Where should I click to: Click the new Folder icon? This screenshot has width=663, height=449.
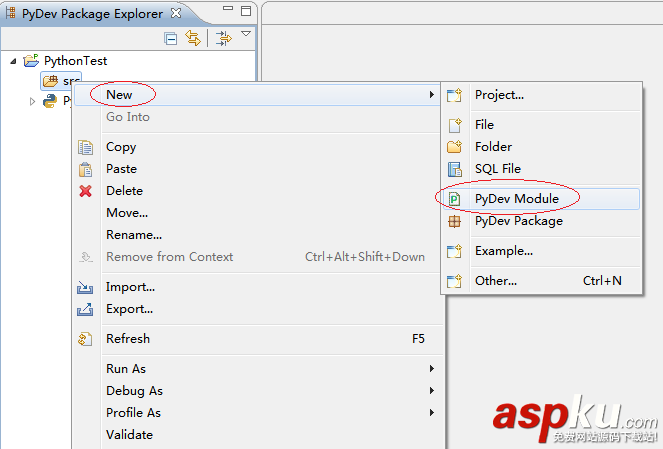pyautogui.click(x=455, y=147)
